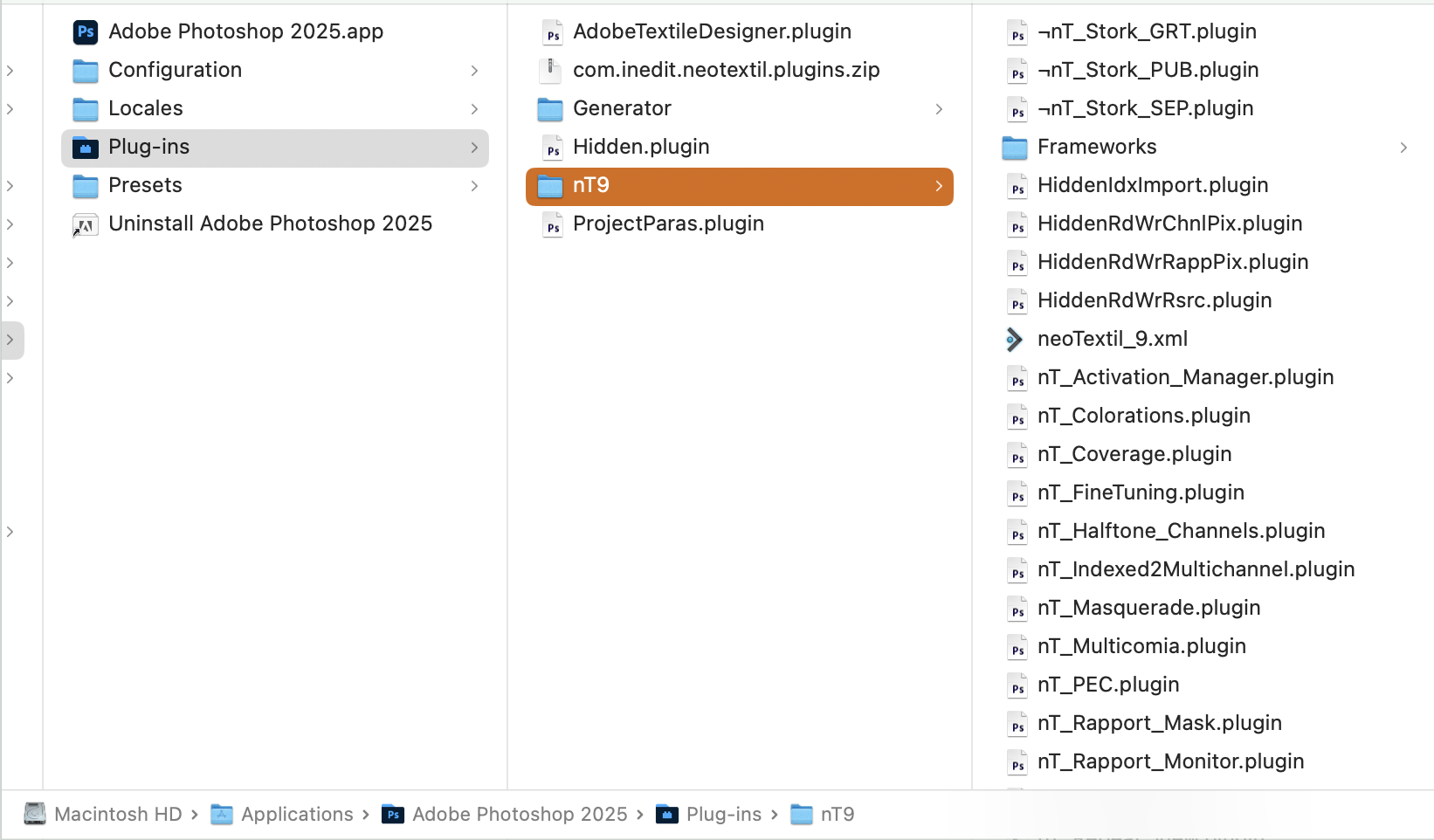This screenshot has height=840, width=1434.
Task: Click the ProjectParas.plugin file icon
Action: [552, 224]
